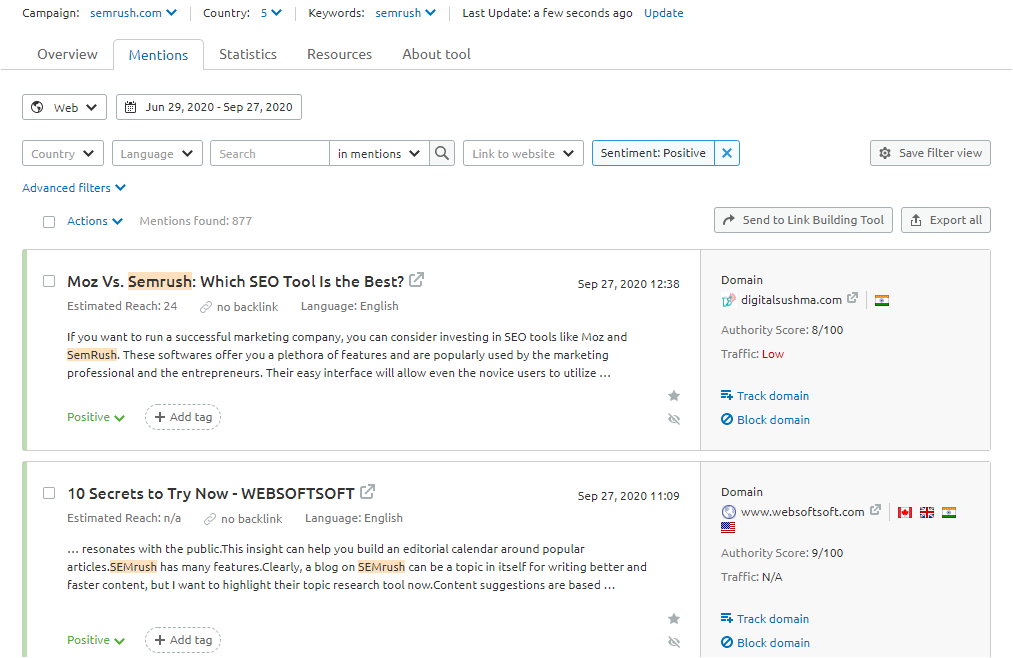Open the Campaign semrush.com dropdown

(133, 13)
